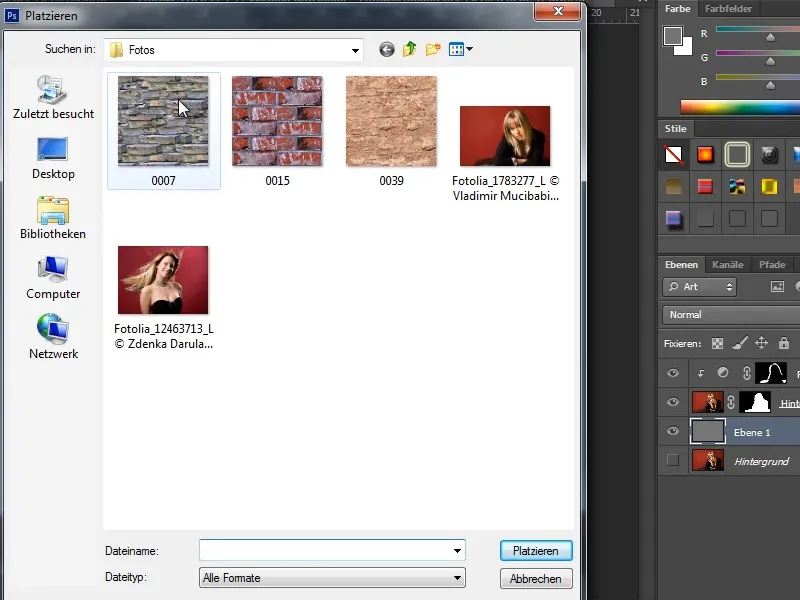Image resolution: width=800 pixels, height=600 pixels.
Task: Open the Normal blend mode dropdown
Action: pyautogui.click(x=731, y=315)
